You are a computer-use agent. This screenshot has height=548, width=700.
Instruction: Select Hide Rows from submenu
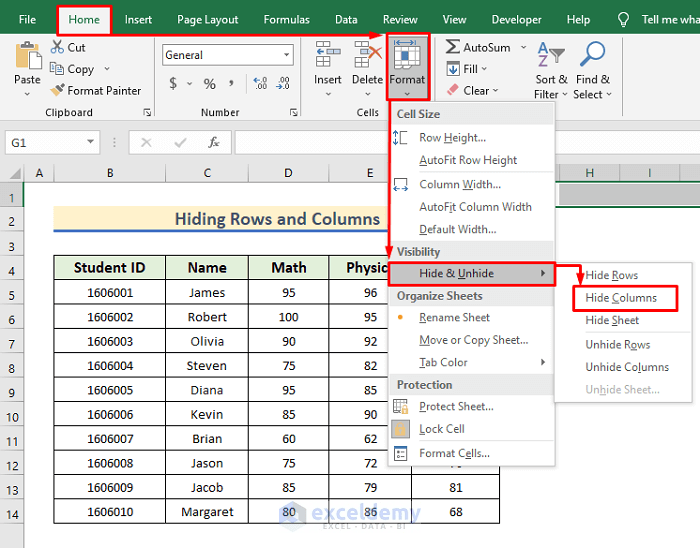coord(612,275)
